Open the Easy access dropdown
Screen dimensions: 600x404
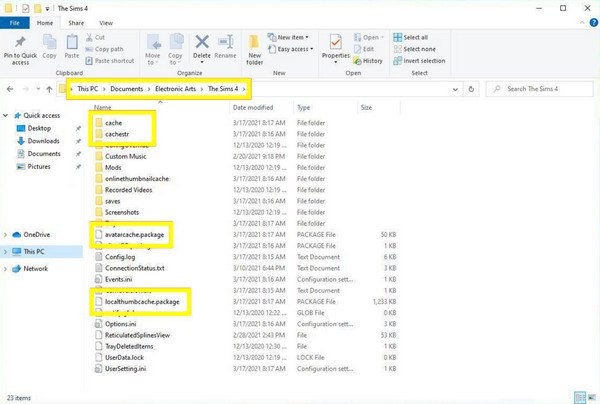pyautogui.click(x=291, y=49)
